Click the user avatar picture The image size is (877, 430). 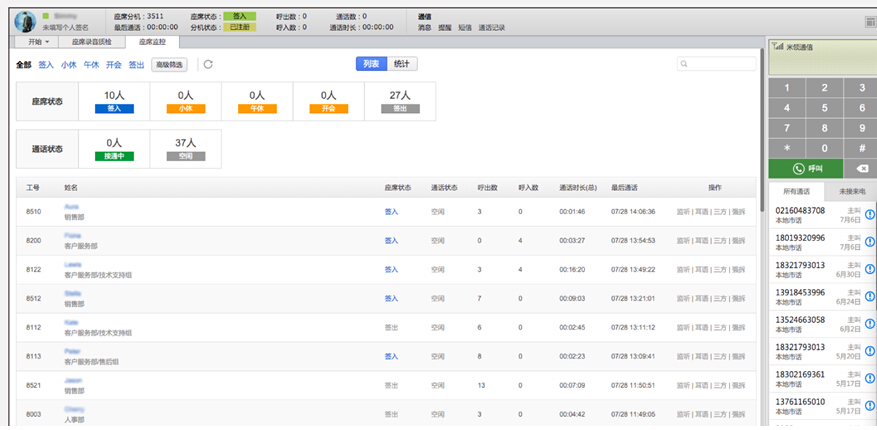(26, 21)
